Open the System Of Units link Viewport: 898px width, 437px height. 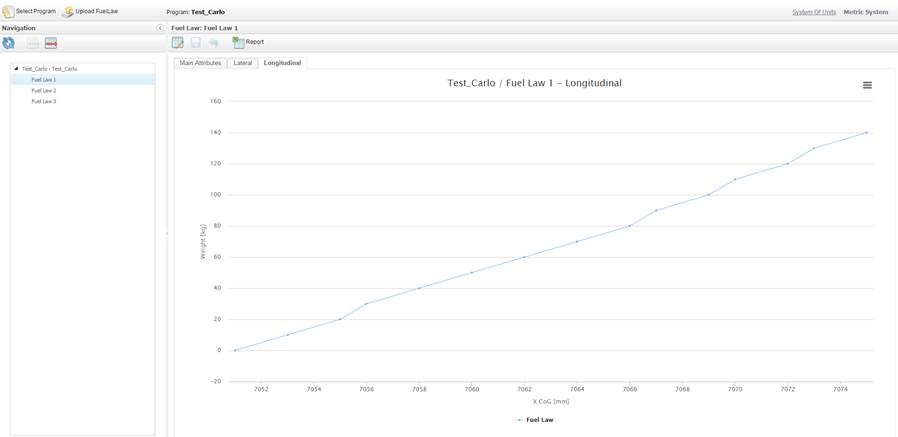coord(813,12)
